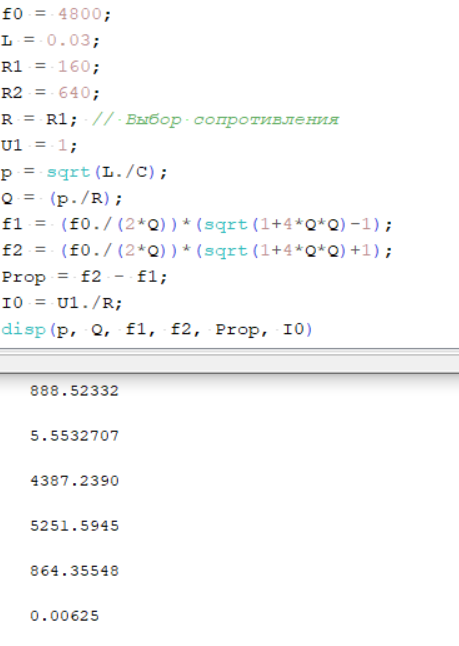This screenshot has height=646, width=459.
Task: Click the line 'I0 = U1./R;'
Action: point(62,304)
